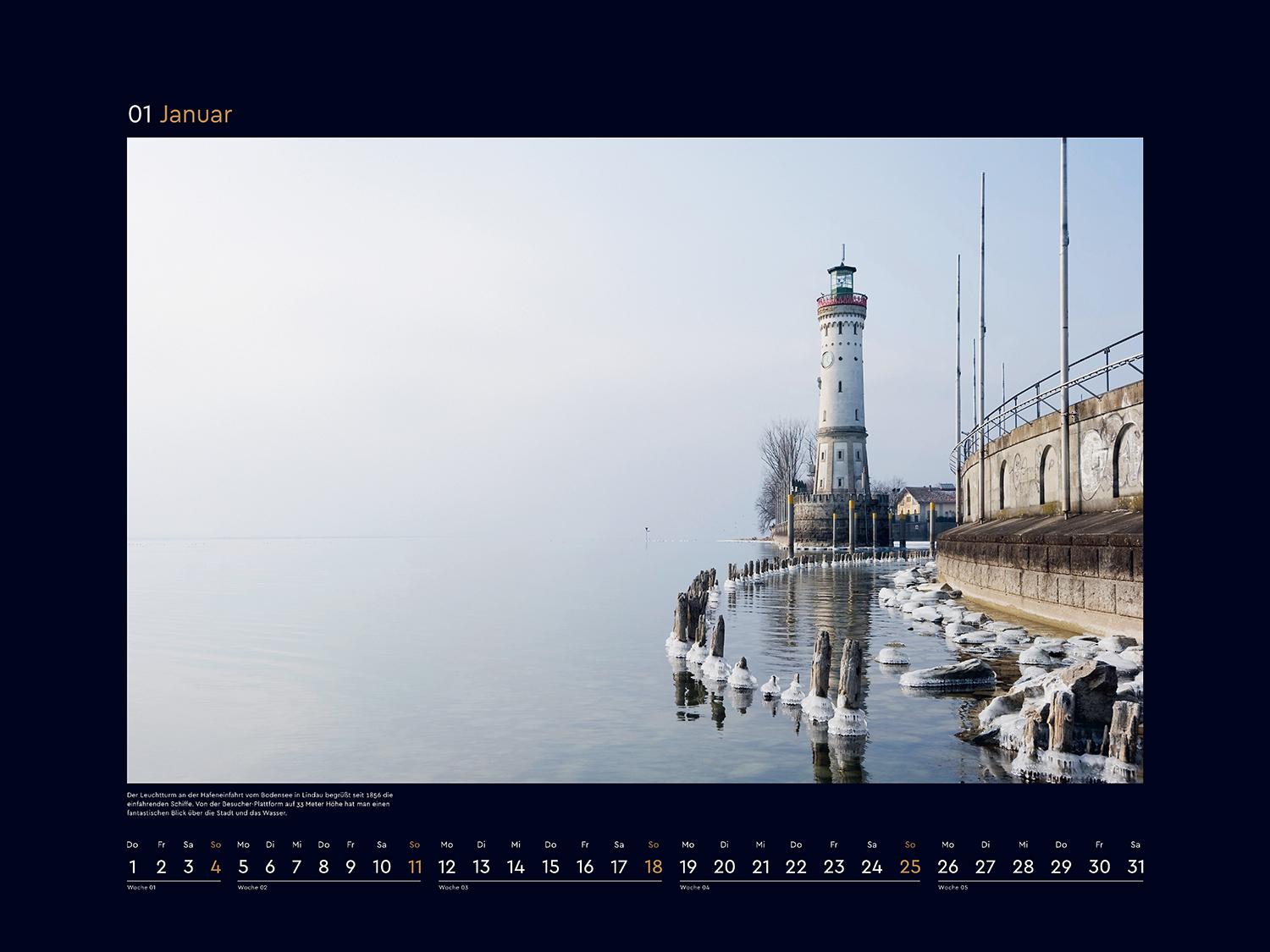The height and width of the screenshot is (952, 1270).
Task: Select date 28 in week 05
Action: pos(1024,867)
